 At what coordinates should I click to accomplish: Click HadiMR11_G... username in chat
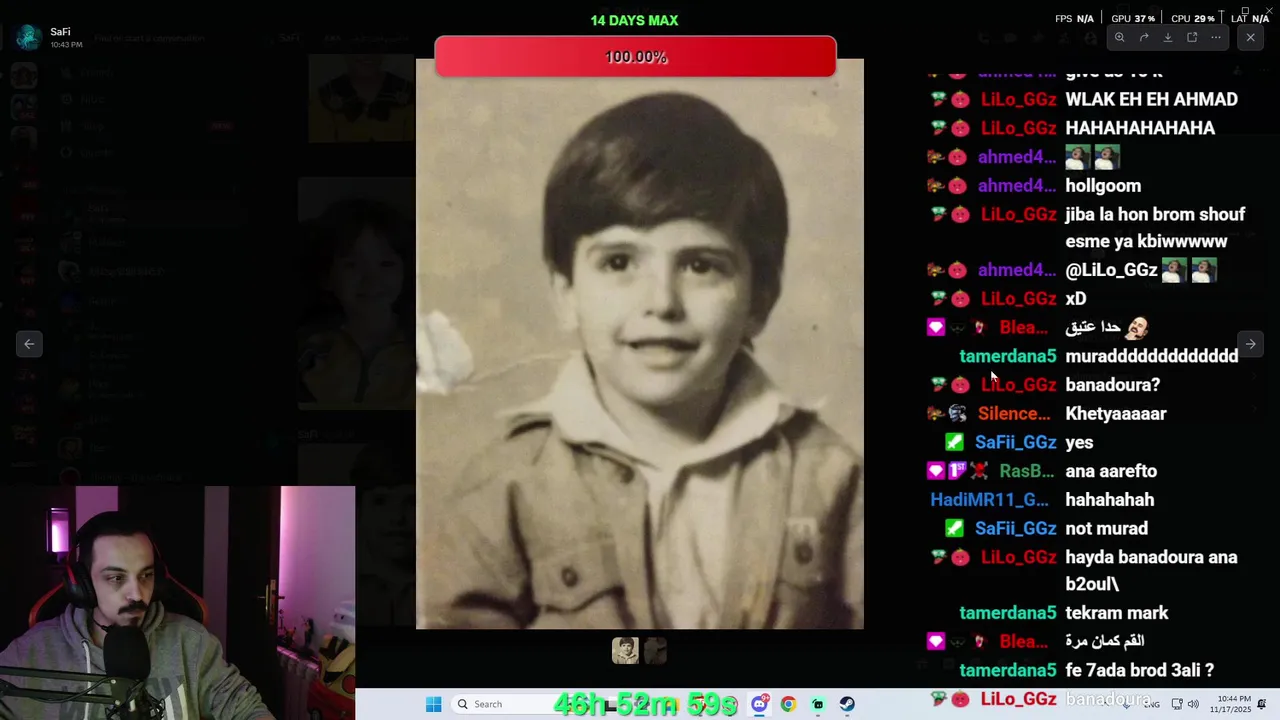click(x=989, y=499)
